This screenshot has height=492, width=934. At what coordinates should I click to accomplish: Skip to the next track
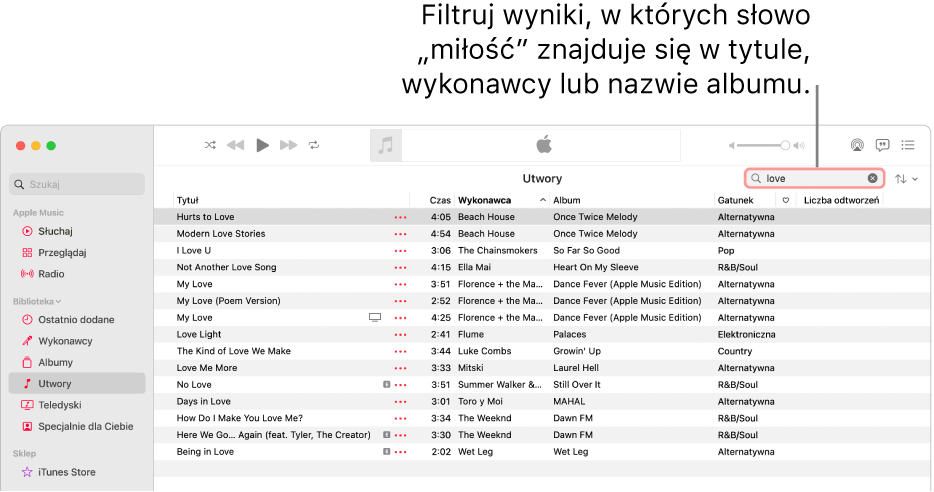[289, 145]
